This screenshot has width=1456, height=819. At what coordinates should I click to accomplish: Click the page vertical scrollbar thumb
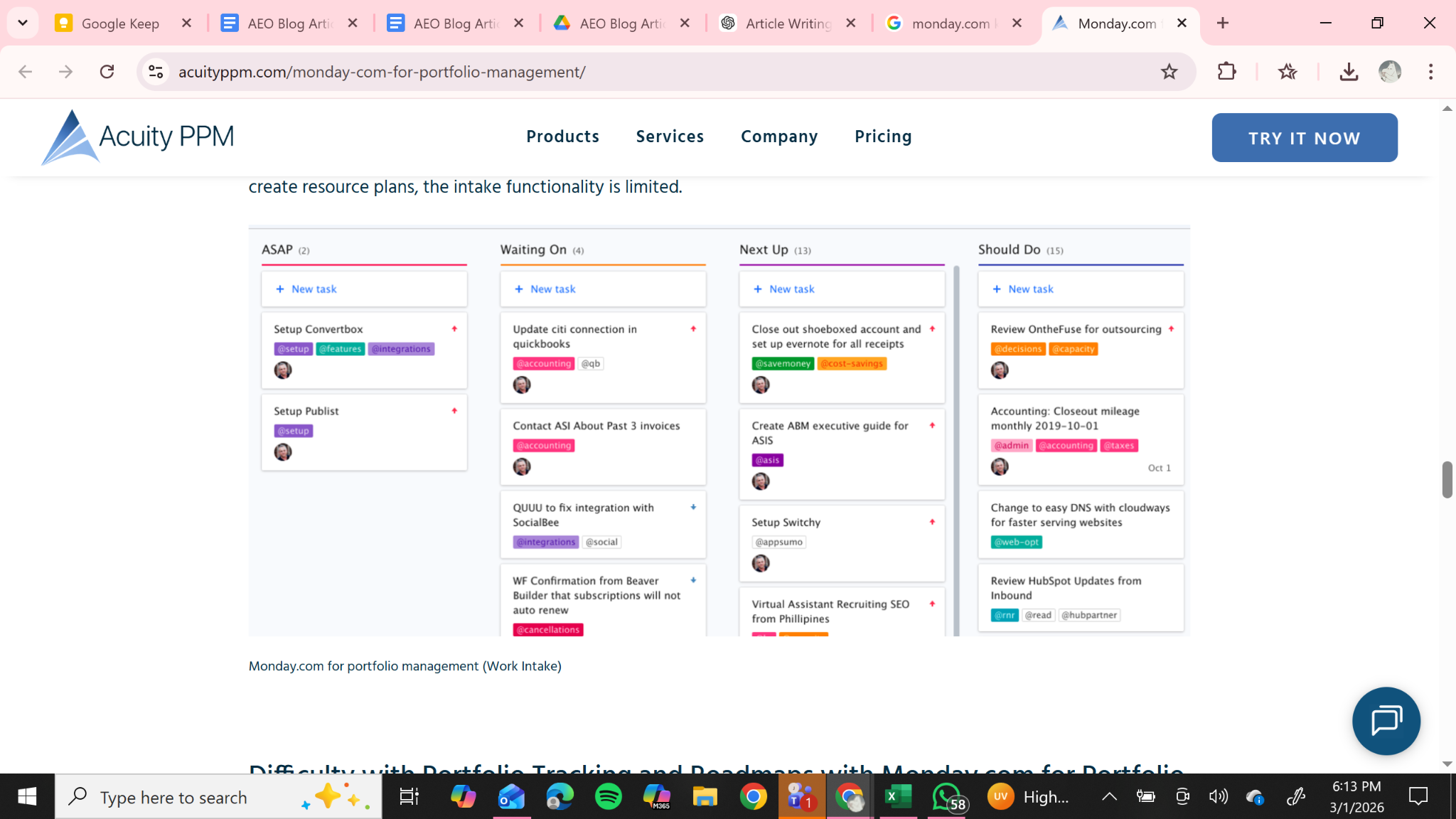tap(1447, 480)
